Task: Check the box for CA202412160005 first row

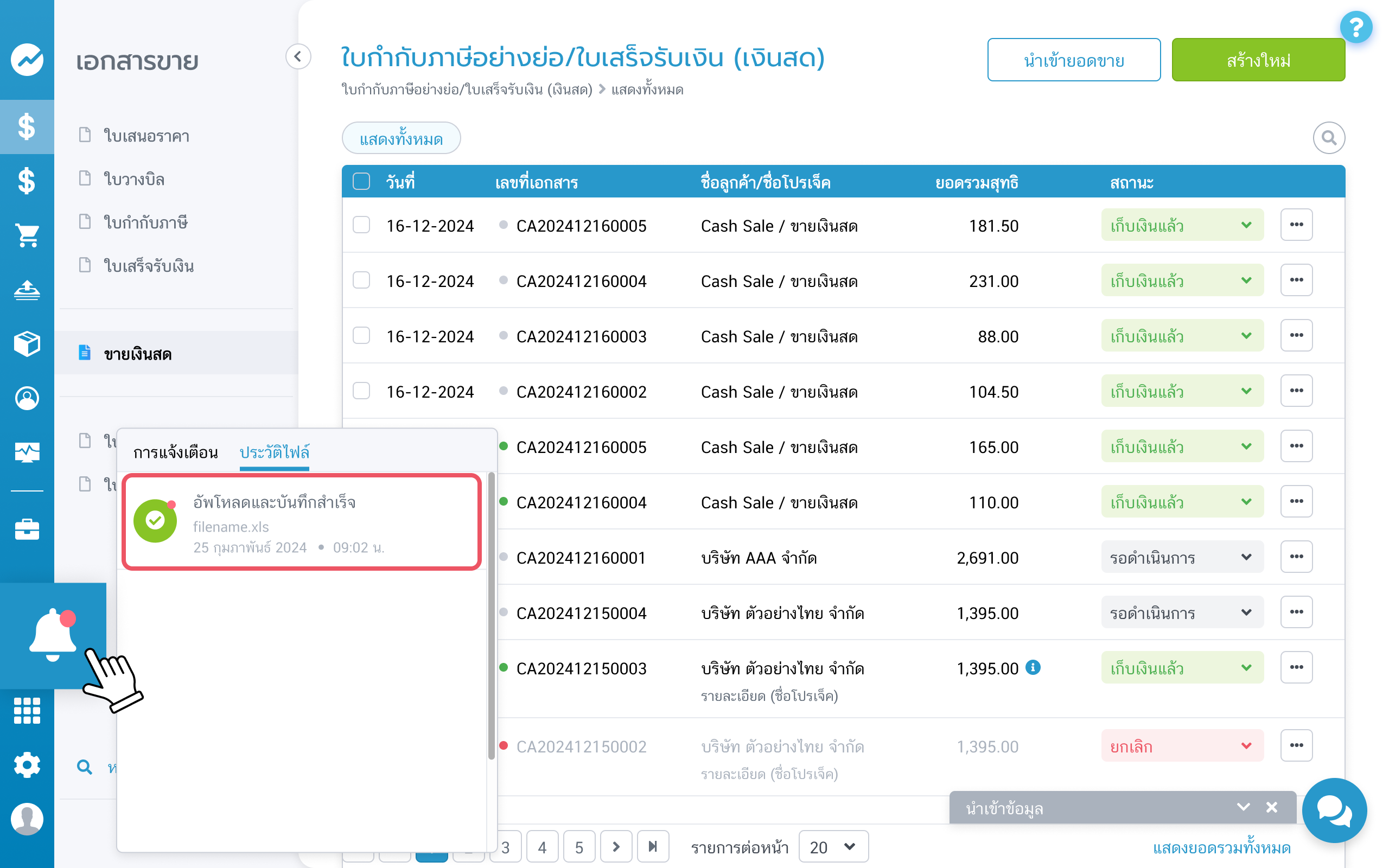Action: [361, 225]
